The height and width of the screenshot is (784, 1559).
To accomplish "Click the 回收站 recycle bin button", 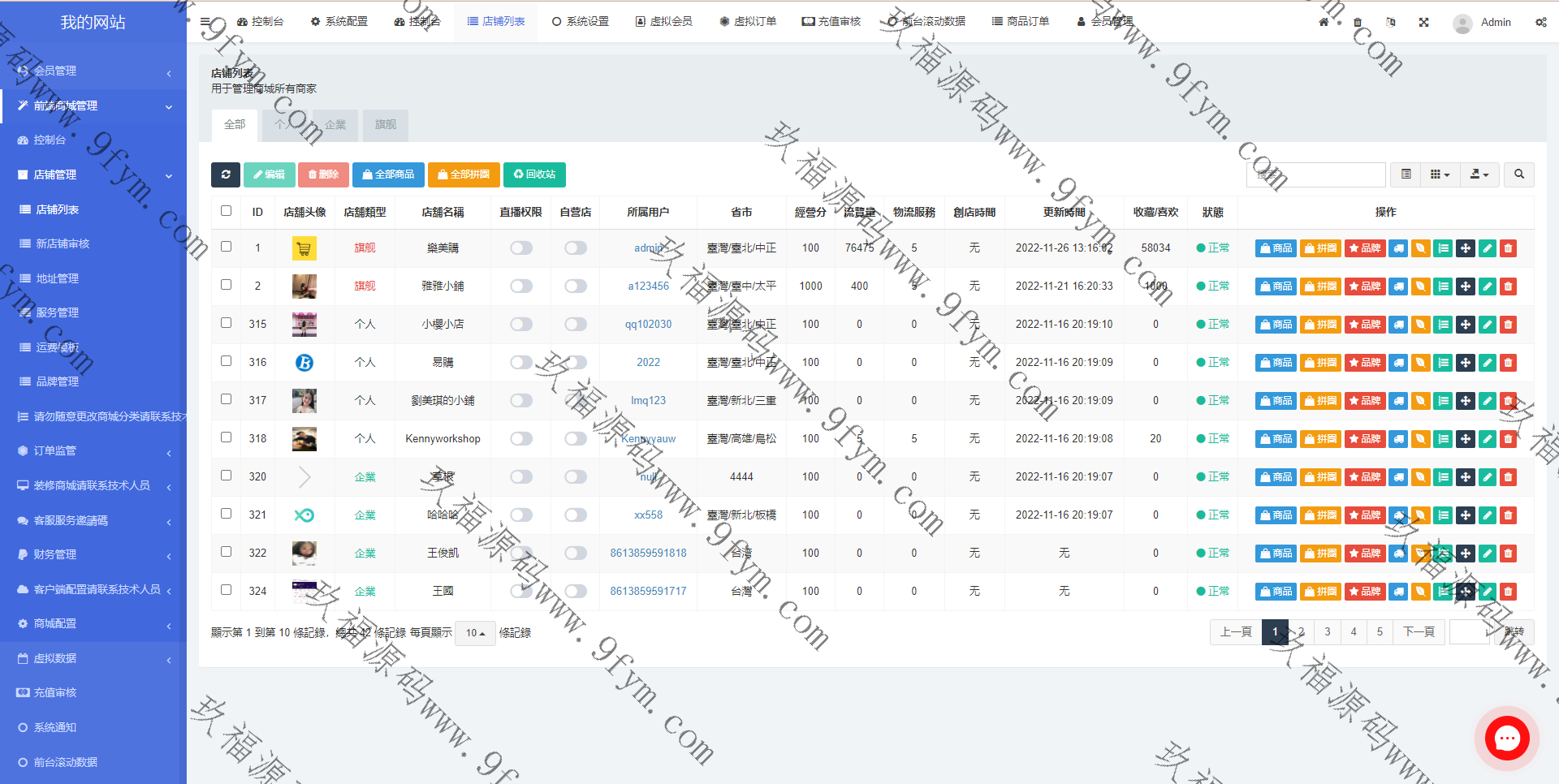I will (534, 174).
